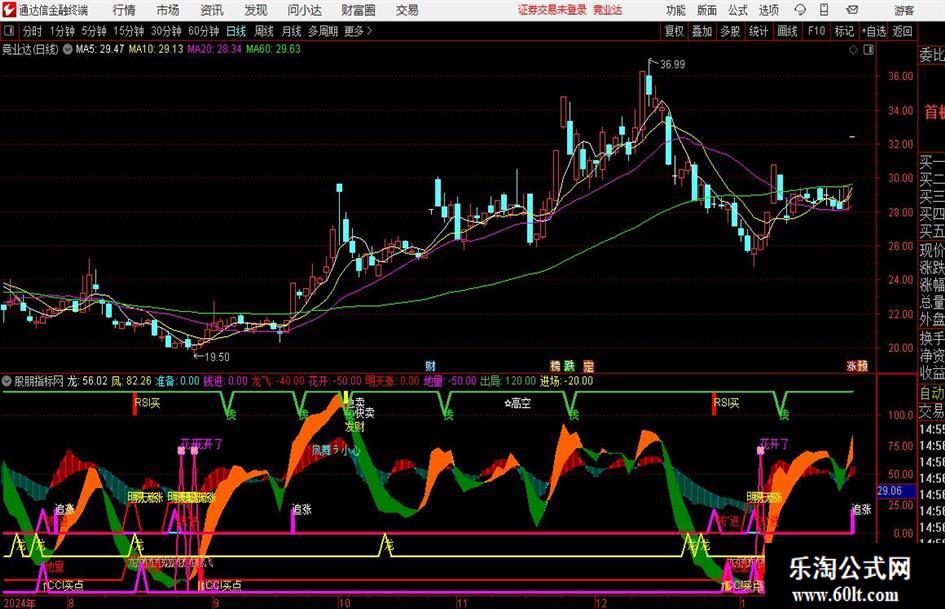Switch to 分时 period tab
The width and height of the screenshot is (945, 609).
(x=33, y=31)
